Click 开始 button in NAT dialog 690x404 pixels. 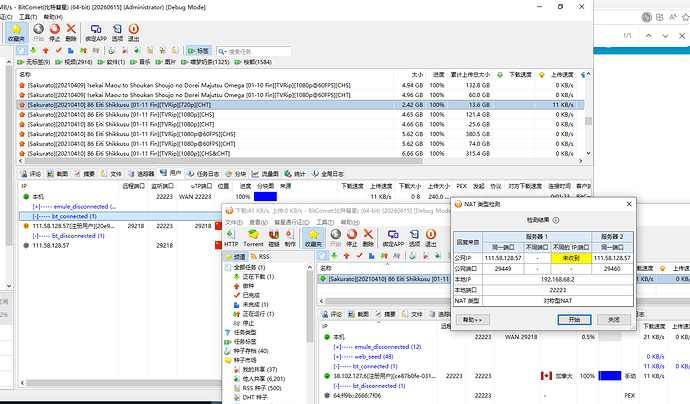click(x=574, y=320)
